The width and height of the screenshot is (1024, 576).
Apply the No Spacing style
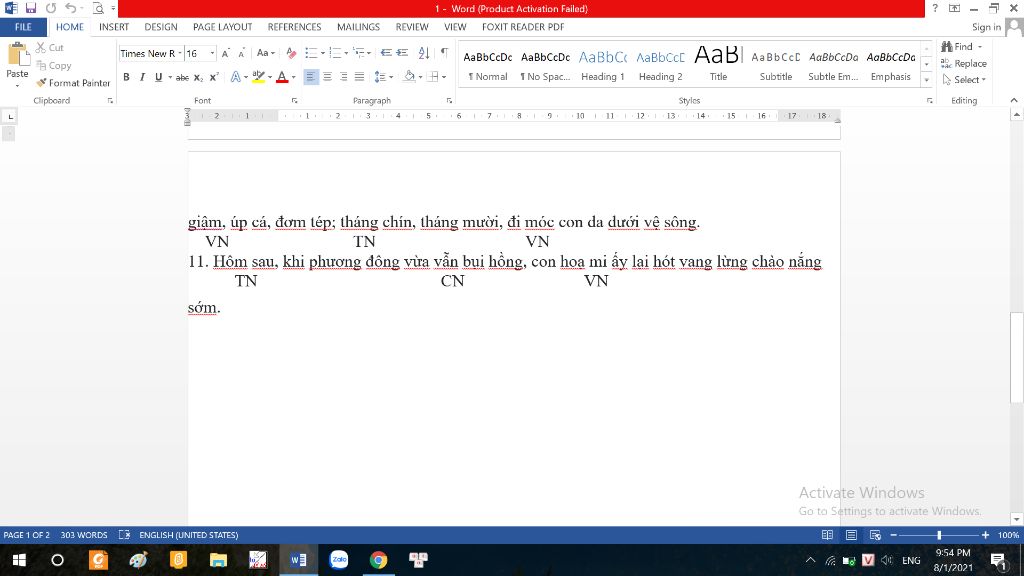tap(545, 66)
